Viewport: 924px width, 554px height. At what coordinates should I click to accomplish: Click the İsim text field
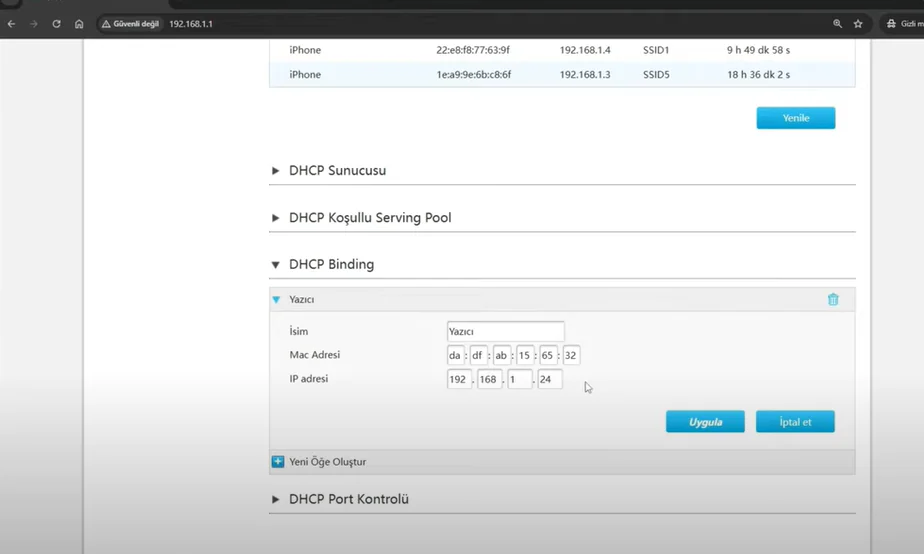coord(505,332)
